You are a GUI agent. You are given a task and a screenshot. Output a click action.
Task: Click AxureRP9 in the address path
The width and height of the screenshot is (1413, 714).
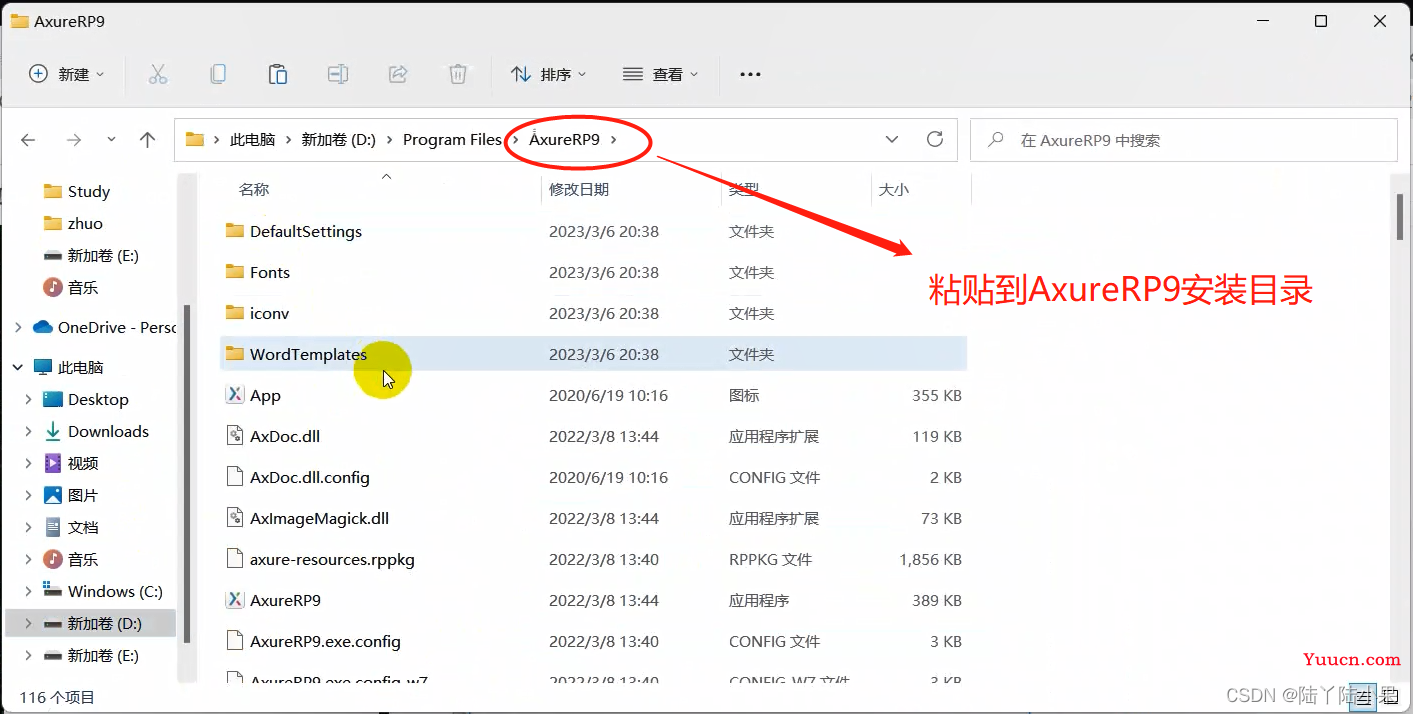(x=564, y=140)
